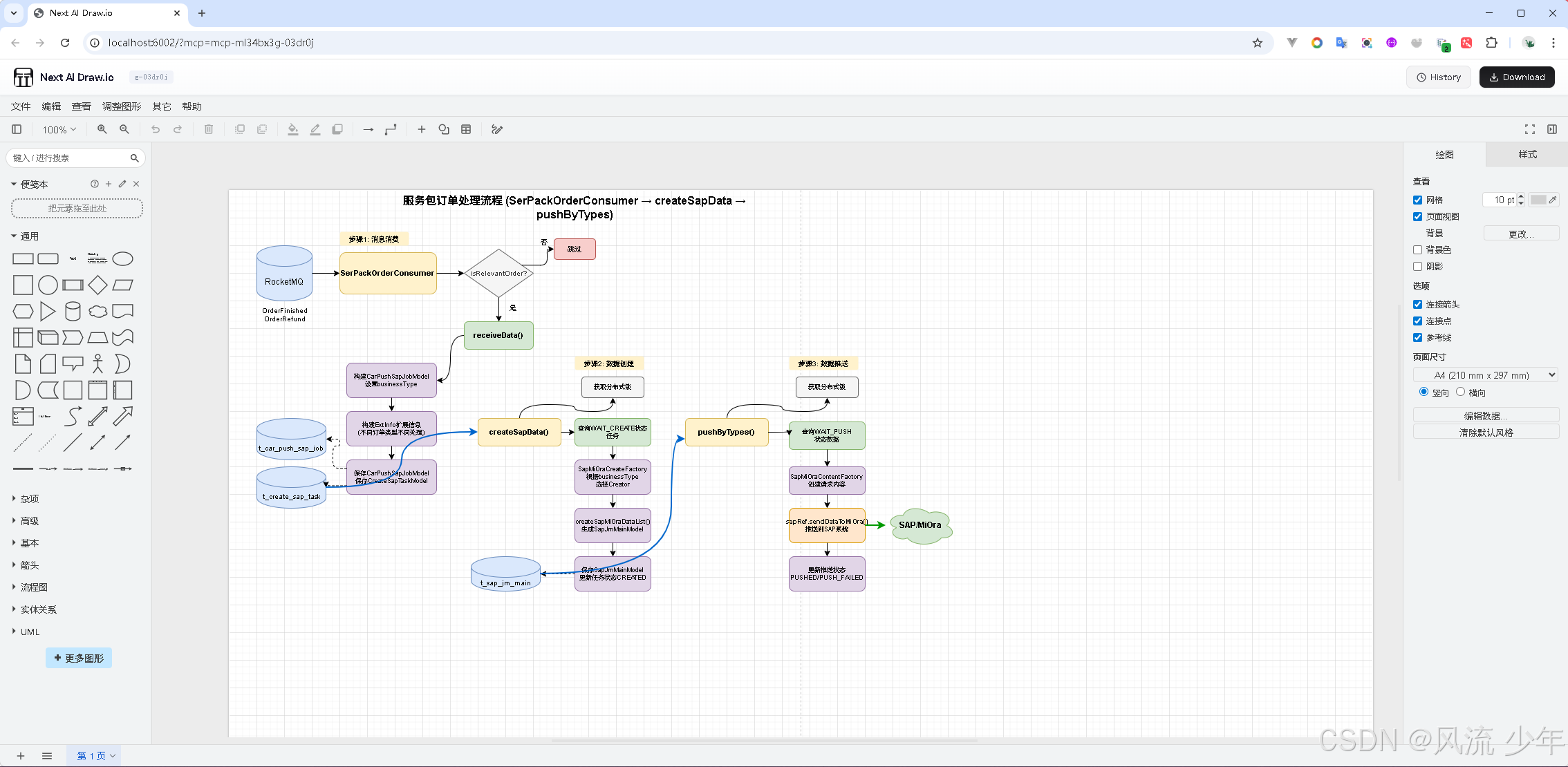This screenshot has height=767, width=1568.
Task: Click the fullscreen icon in toolbar
Action: tap(1530, 129)
